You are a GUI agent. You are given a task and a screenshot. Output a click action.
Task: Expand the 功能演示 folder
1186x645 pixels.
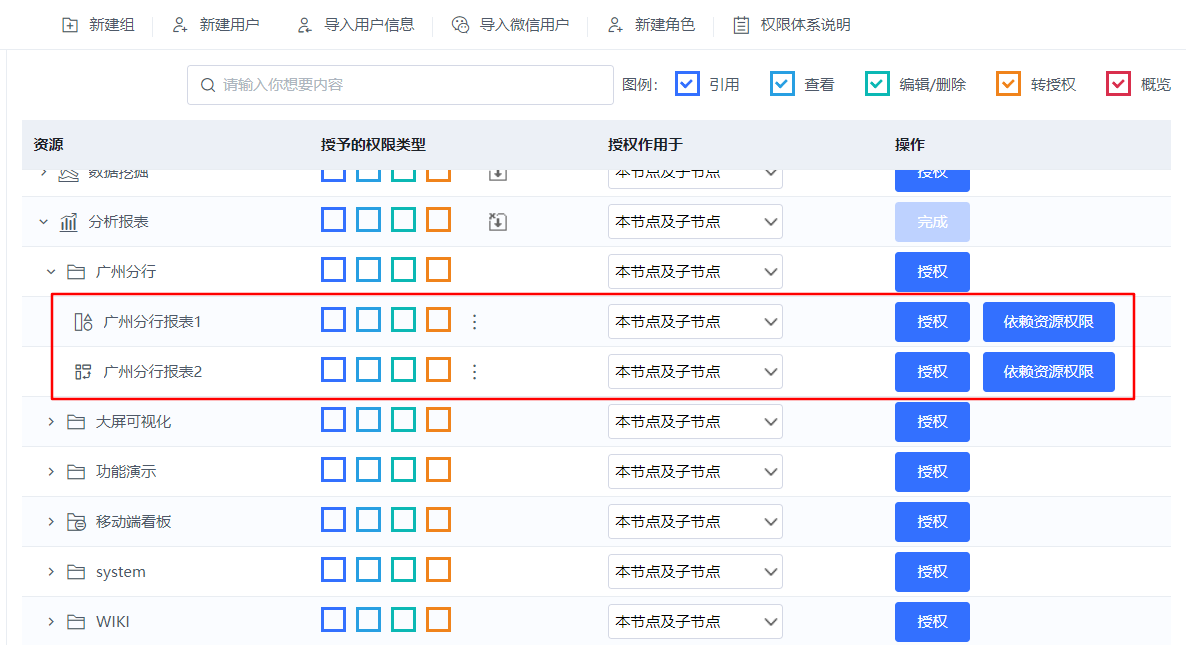coord(51,472)
